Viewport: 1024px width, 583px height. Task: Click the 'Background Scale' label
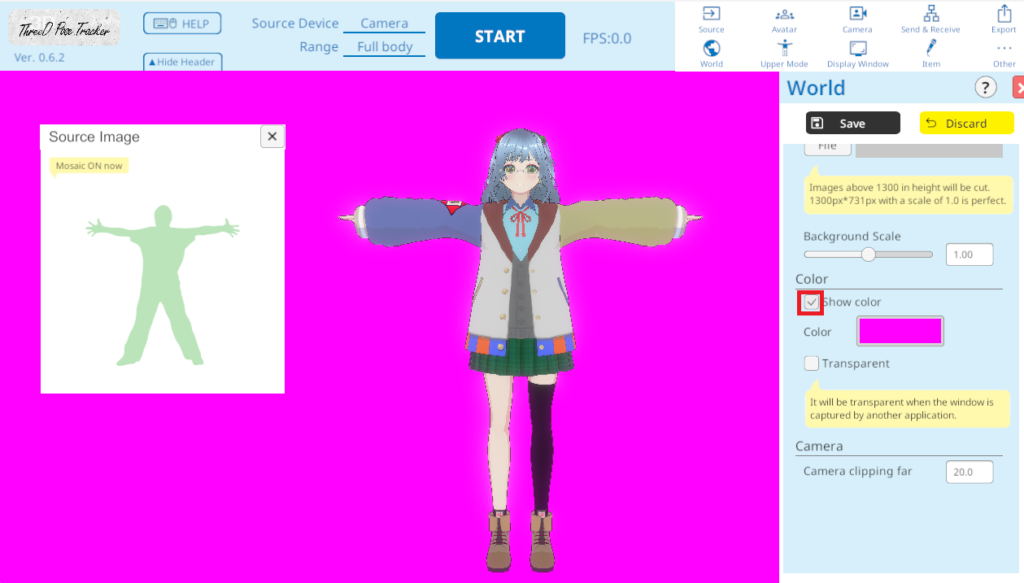coord(852,236)
